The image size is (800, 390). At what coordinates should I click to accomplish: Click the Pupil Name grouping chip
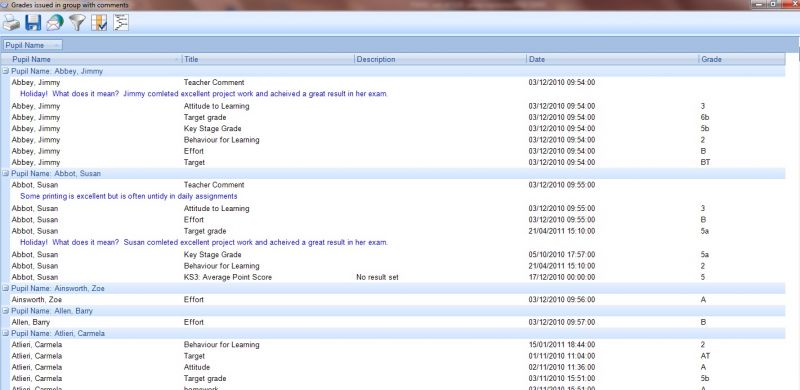(x=33, y=45)
